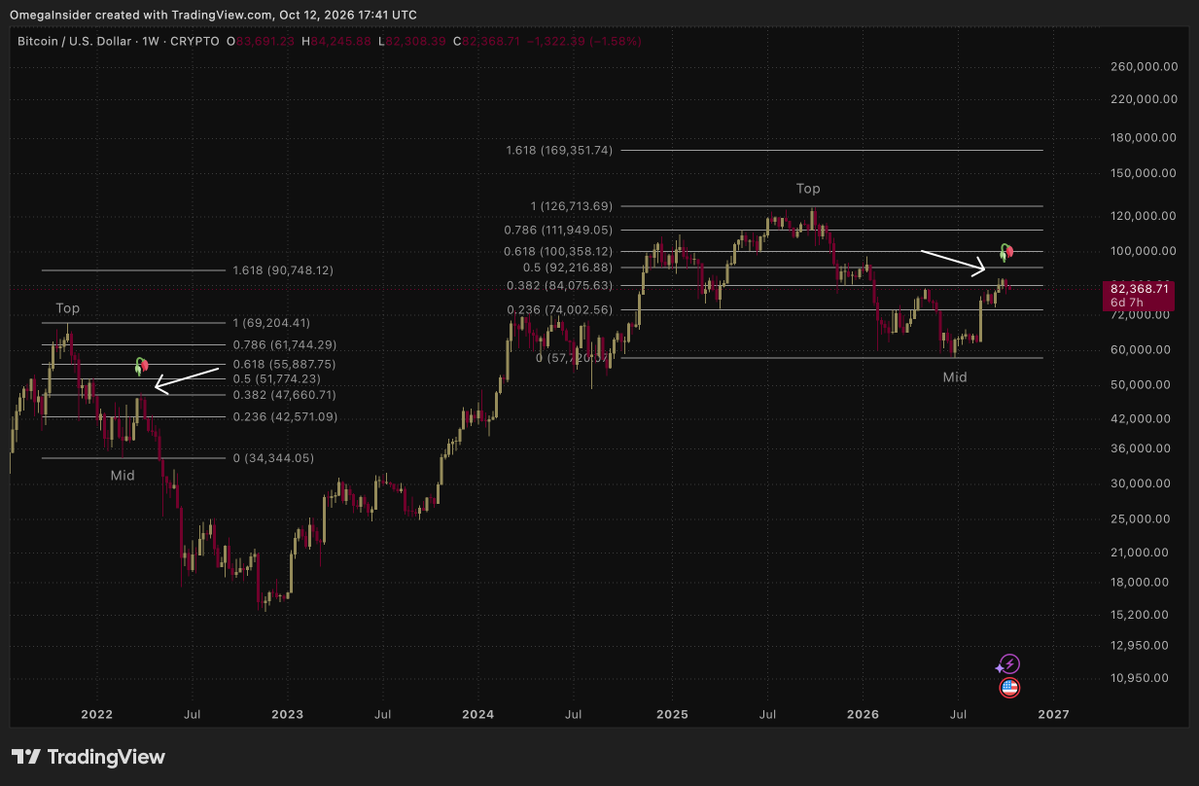Click the Top label above the 126,713.69 level
The image size is (1199, 786).
click(x=808, y=188)
